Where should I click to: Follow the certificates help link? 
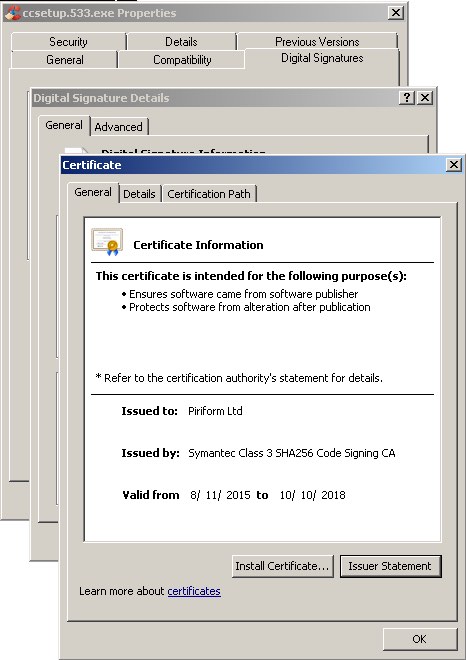[194, 591]
